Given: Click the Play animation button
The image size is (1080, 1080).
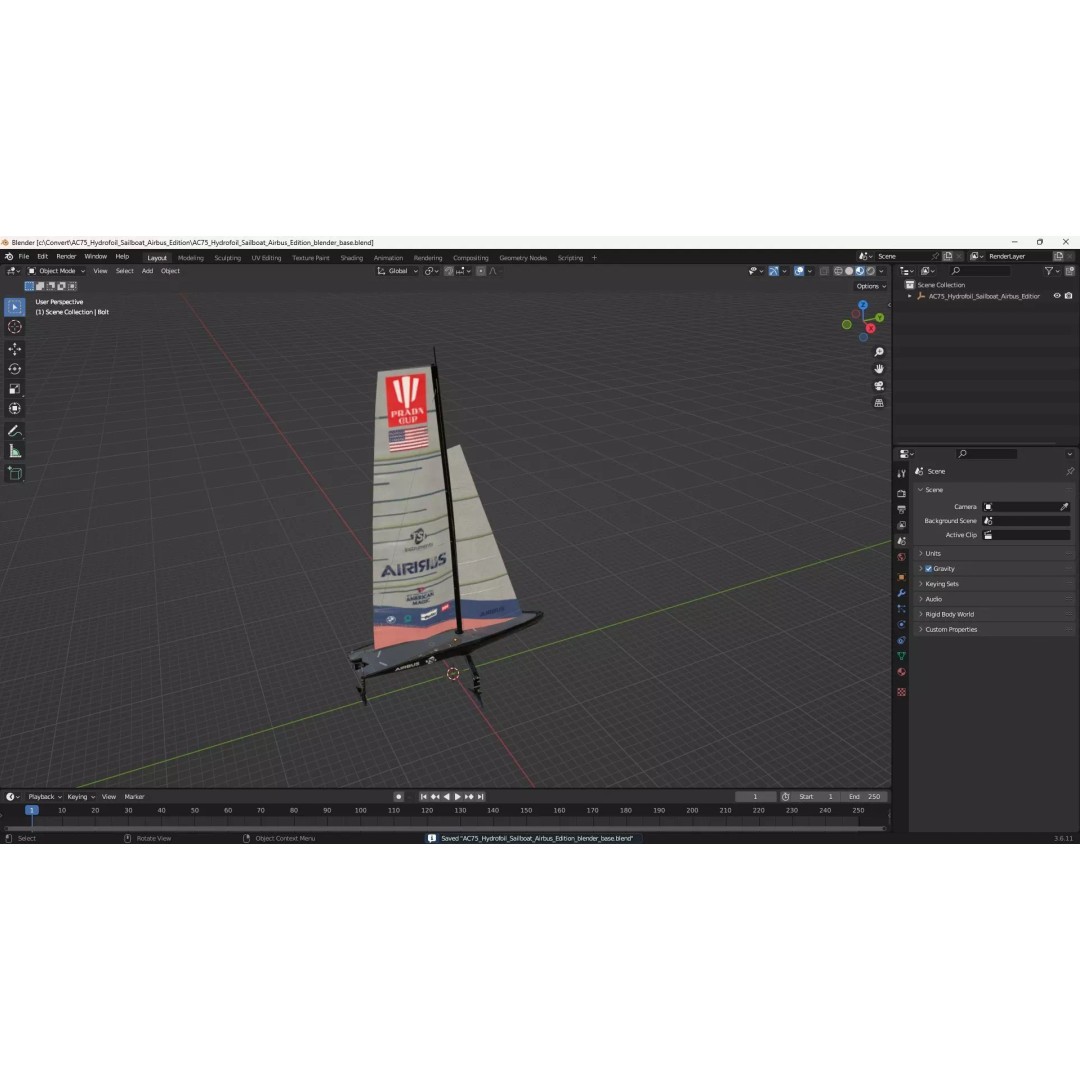Looking at the screenshot, I should coord(457,797).
